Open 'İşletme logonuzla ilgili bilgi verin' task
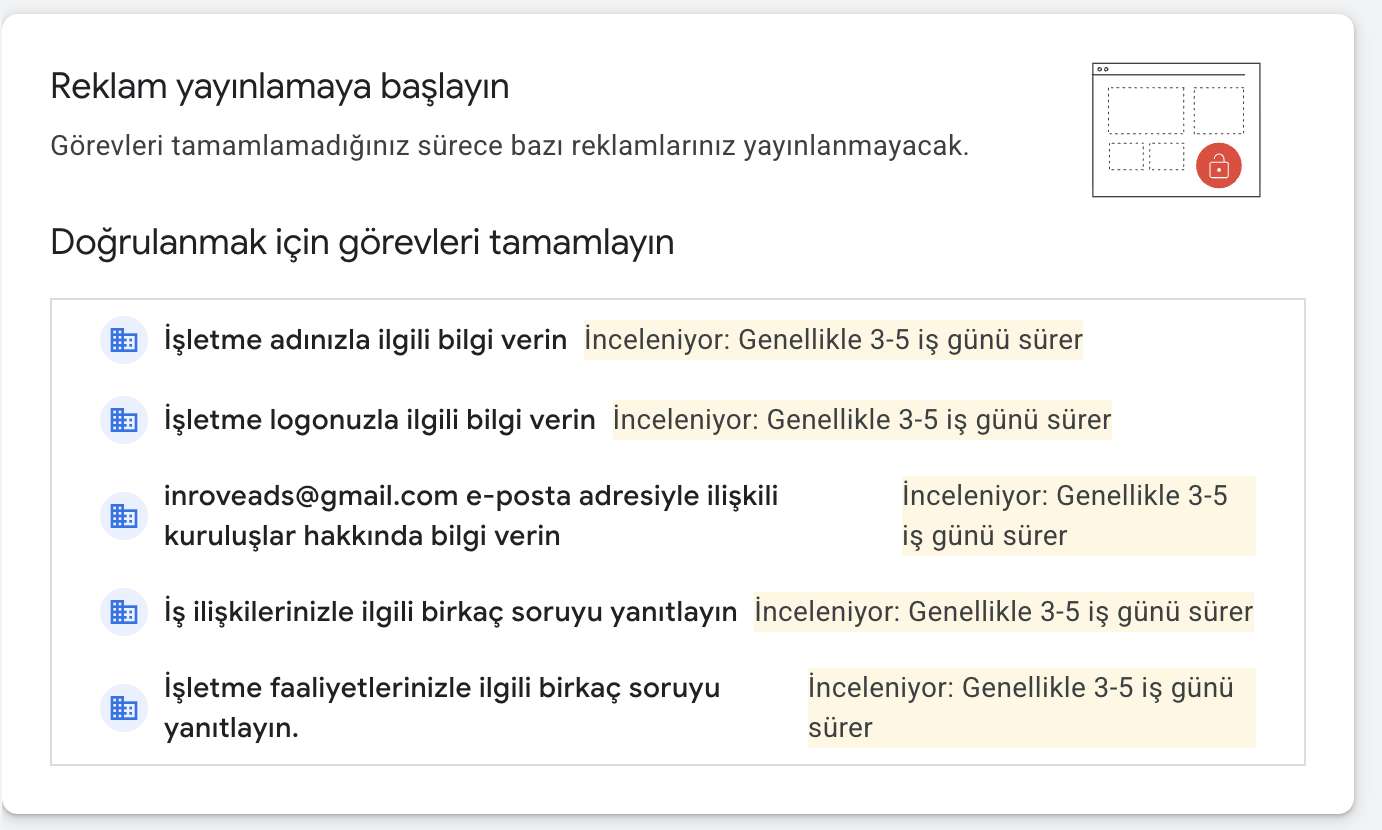The image size is (1382, 830). pyautogui.click(x=380, y=420)
